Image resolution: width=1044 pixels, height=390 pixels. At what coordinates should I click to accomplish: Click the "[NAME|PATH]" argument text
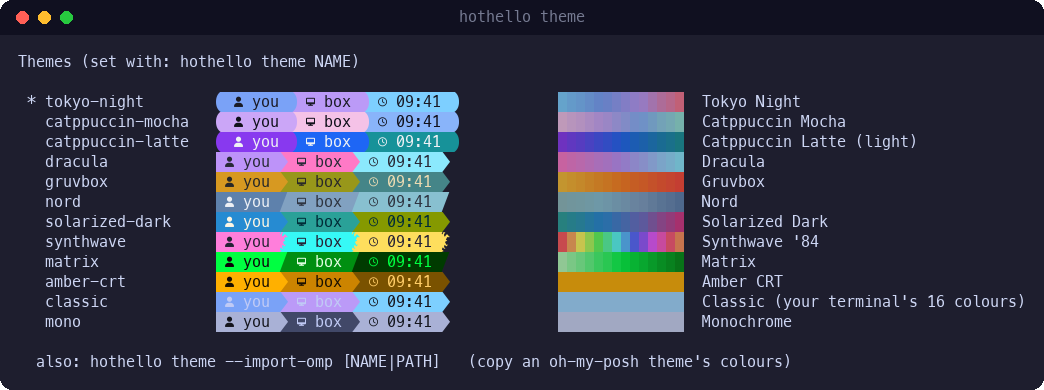tap(392, 361)
